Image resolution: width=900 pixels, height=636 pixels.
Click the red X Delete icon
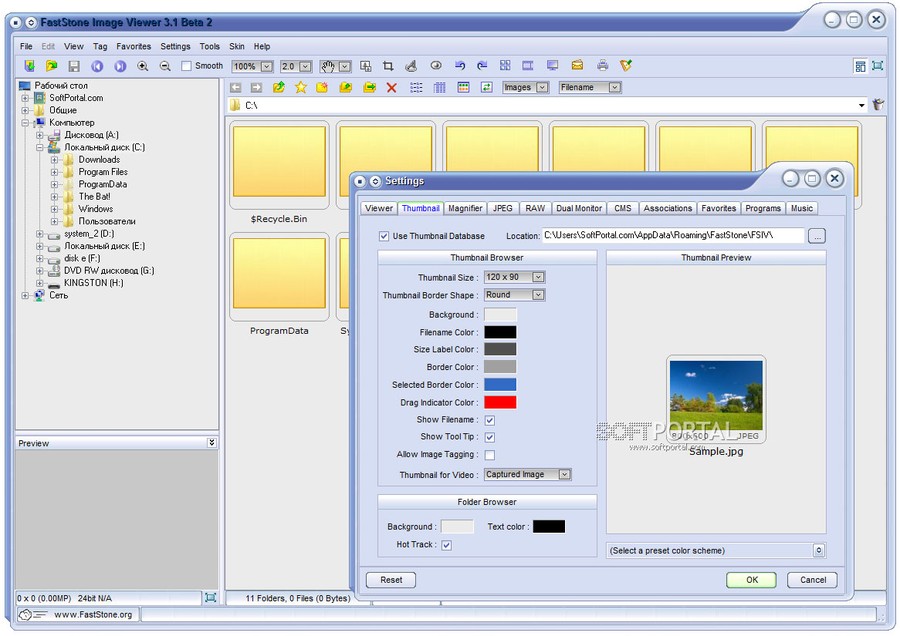(391, 87)
